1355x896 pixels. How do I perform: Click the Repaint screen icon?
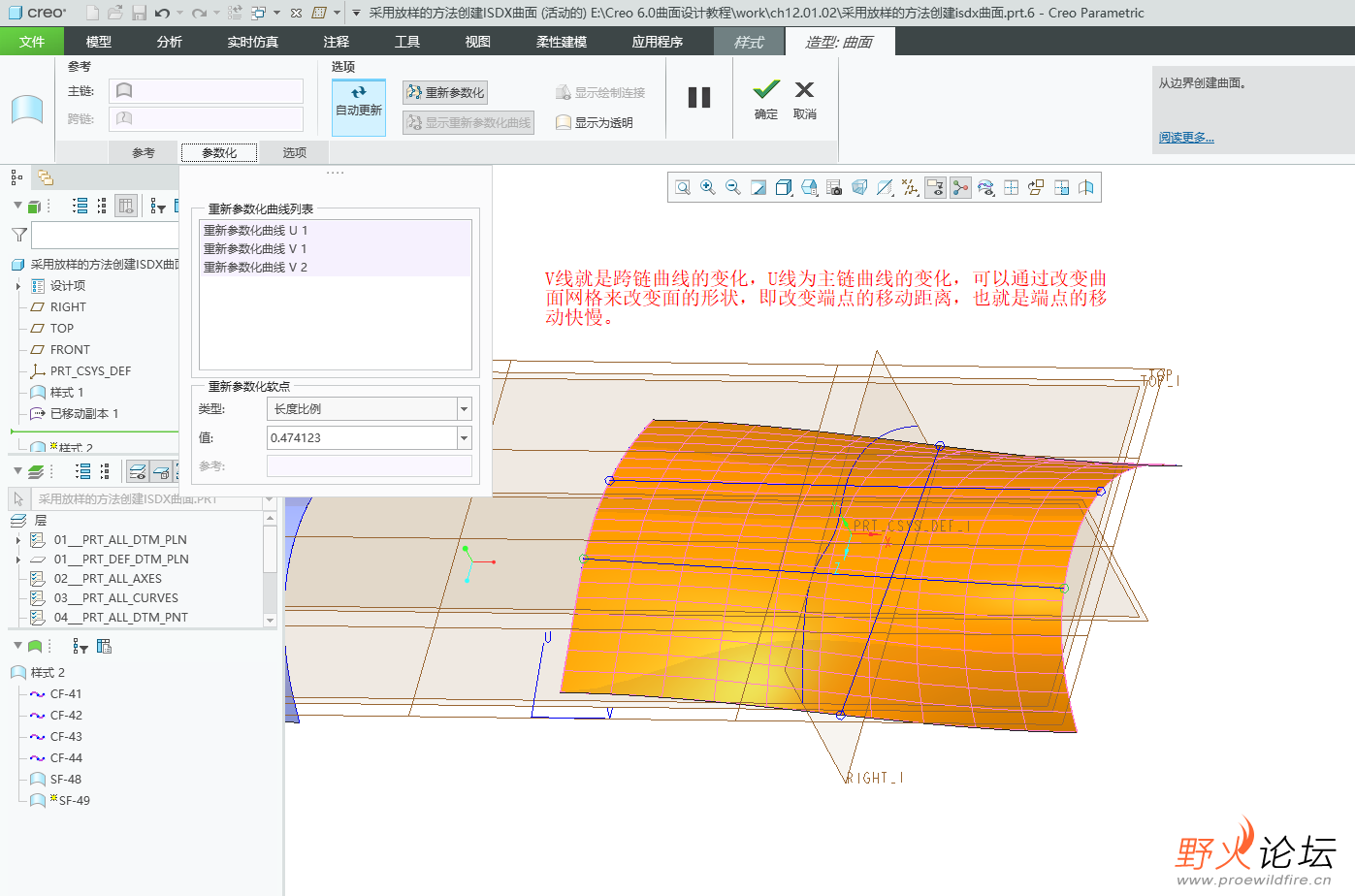(758, 188)
